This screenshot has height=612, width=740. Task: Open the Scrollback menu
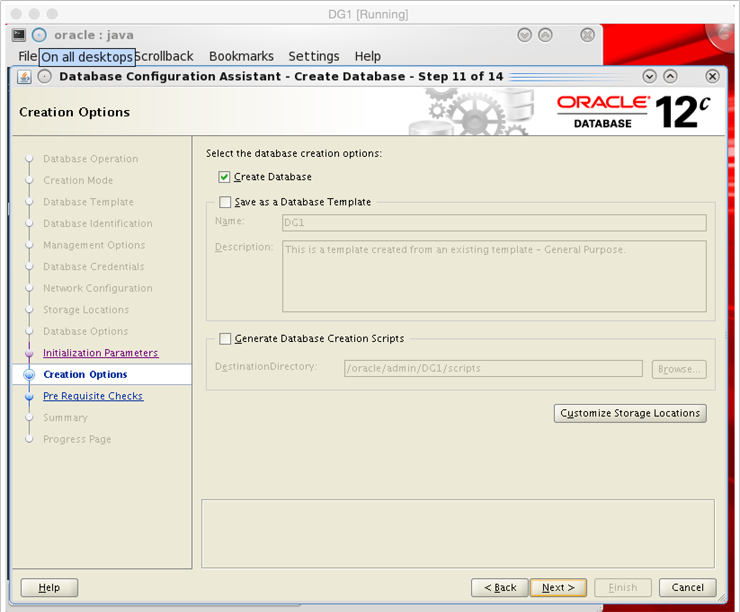164,56
